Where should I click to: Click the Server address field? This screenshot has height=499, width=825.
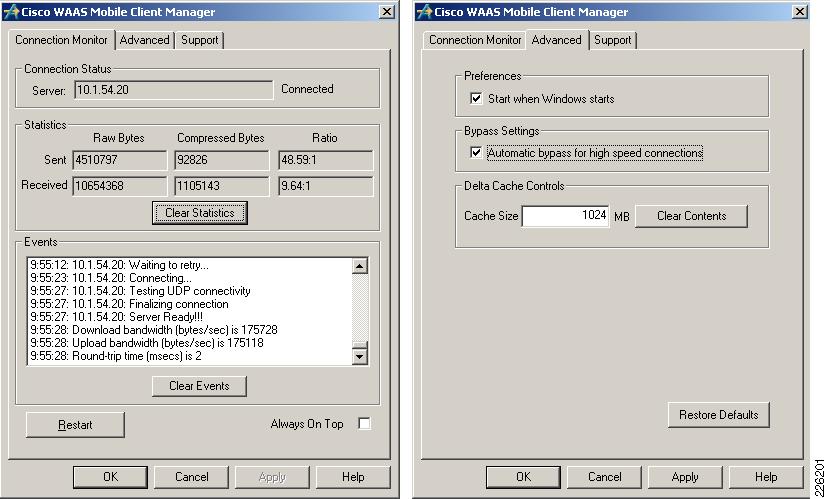174,90
